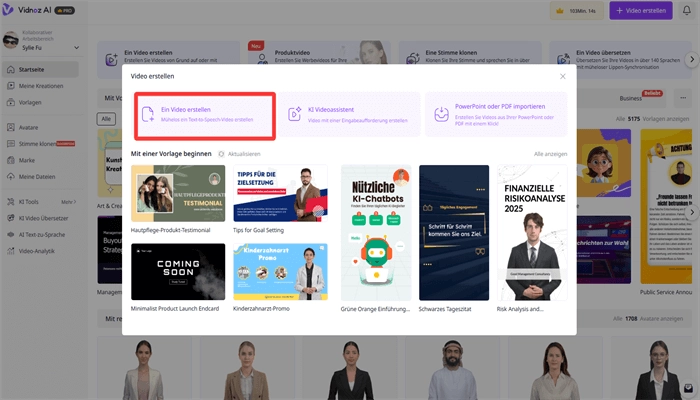Open the Nützliche KI-Chatbots template
The width and height of the screenshot is (700, 400).
[376, 233]
